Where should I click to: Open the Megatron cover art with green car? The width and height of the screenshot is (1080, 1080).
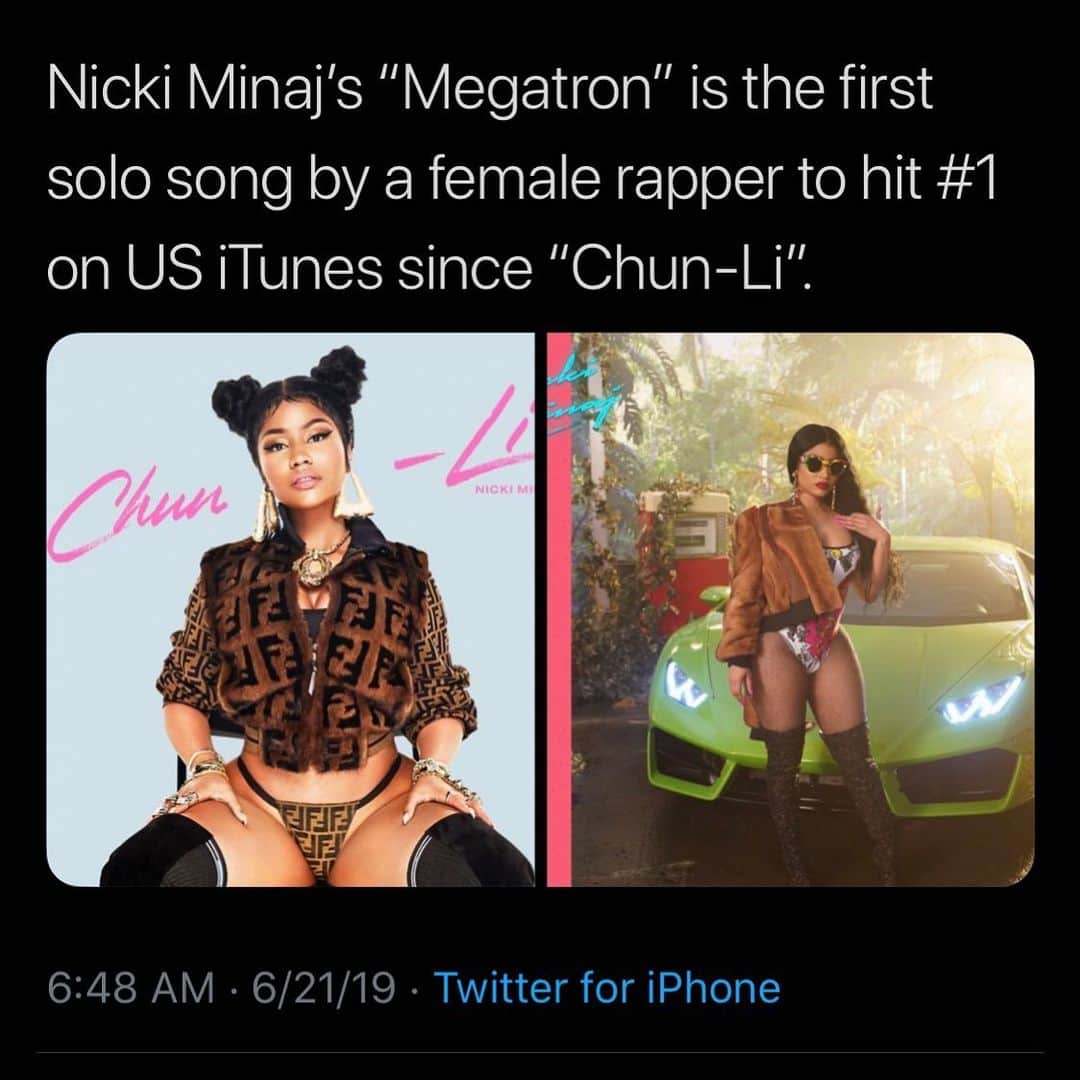coord(791,610)
